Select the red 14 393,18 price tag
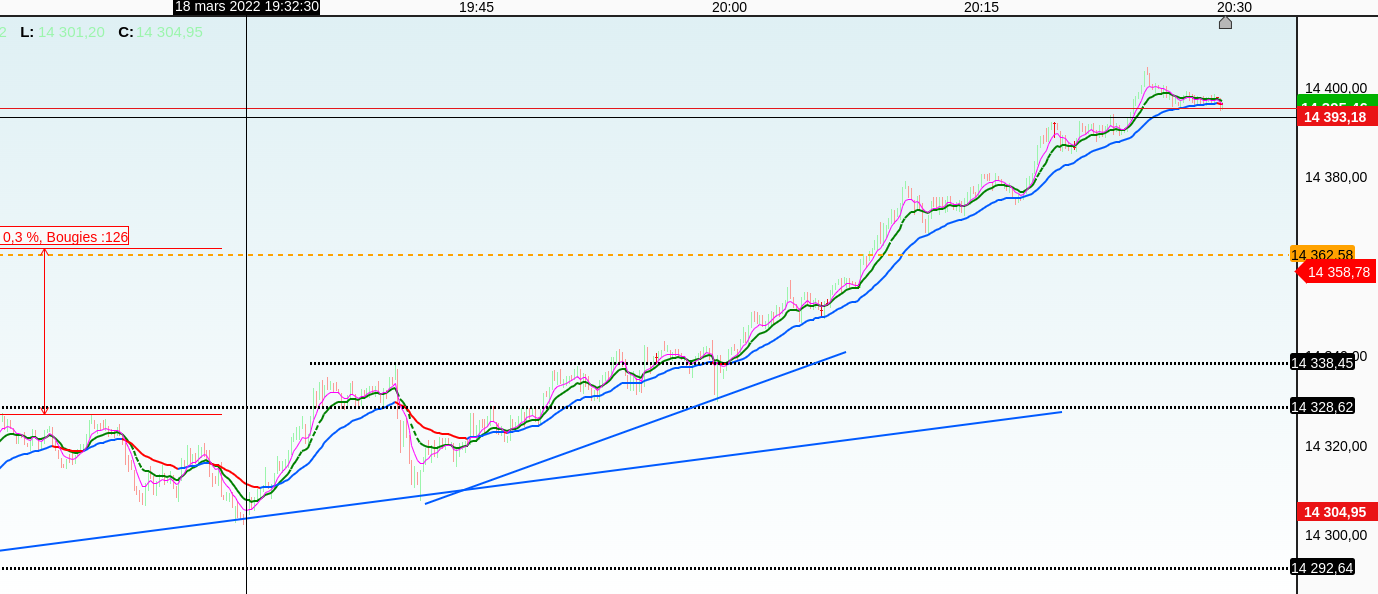The image size is (1378, 594). [1337, 117]
